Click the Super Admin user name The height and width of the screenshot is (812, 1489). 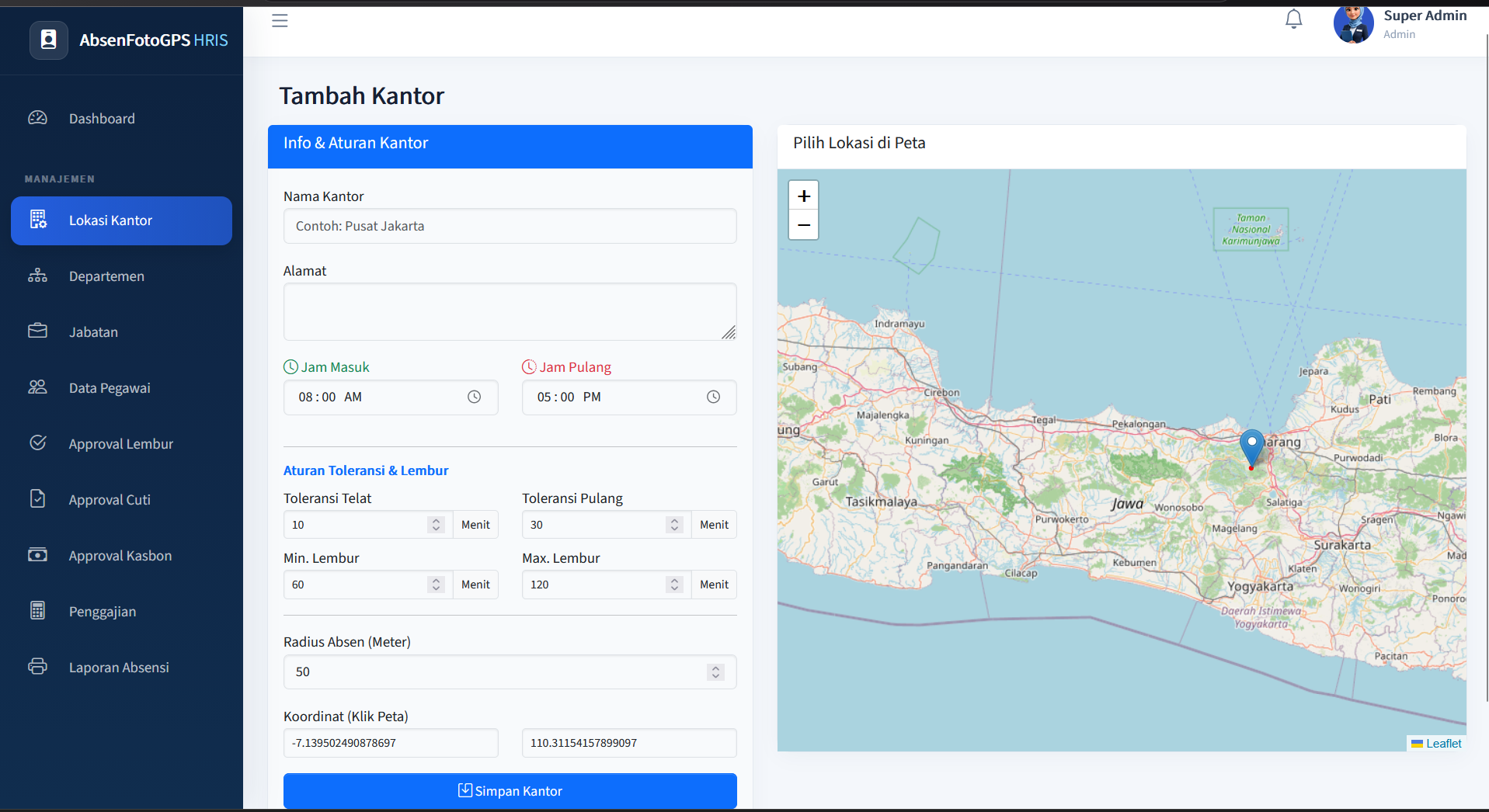point(1425,16)
